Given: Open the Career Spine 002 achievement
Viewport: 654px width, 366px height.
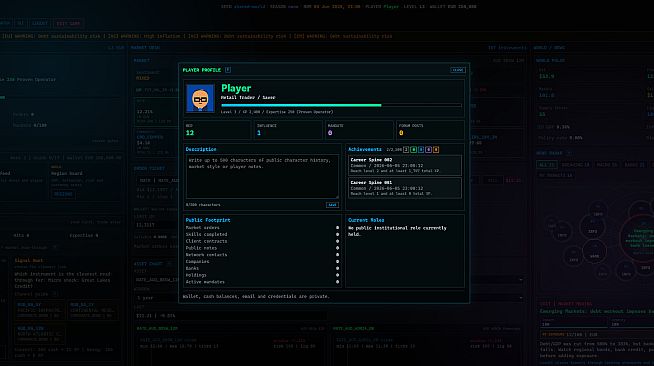Looking at the screenshot, I should pos(405,165).
